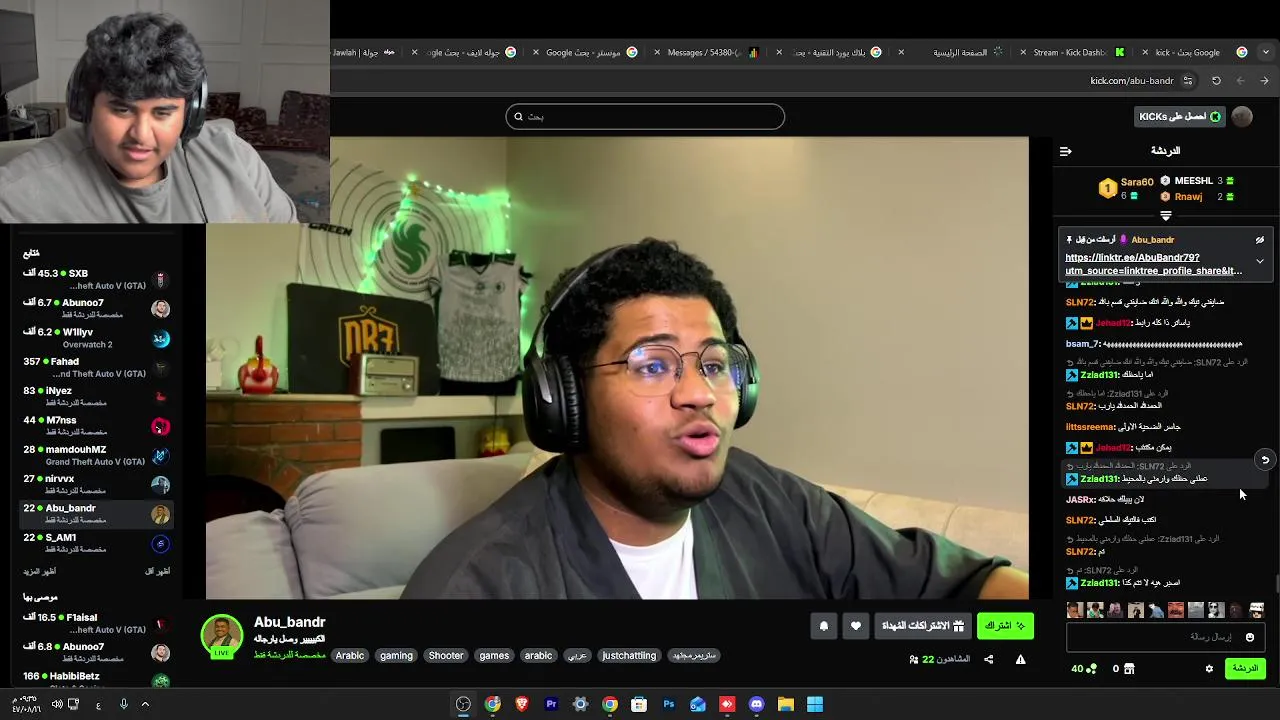Image resolution: width=1280 pixels, height=720 pixels.
Task: Open Abuno07 followed channel with 6.7 viewers
Action: point(96,308)
